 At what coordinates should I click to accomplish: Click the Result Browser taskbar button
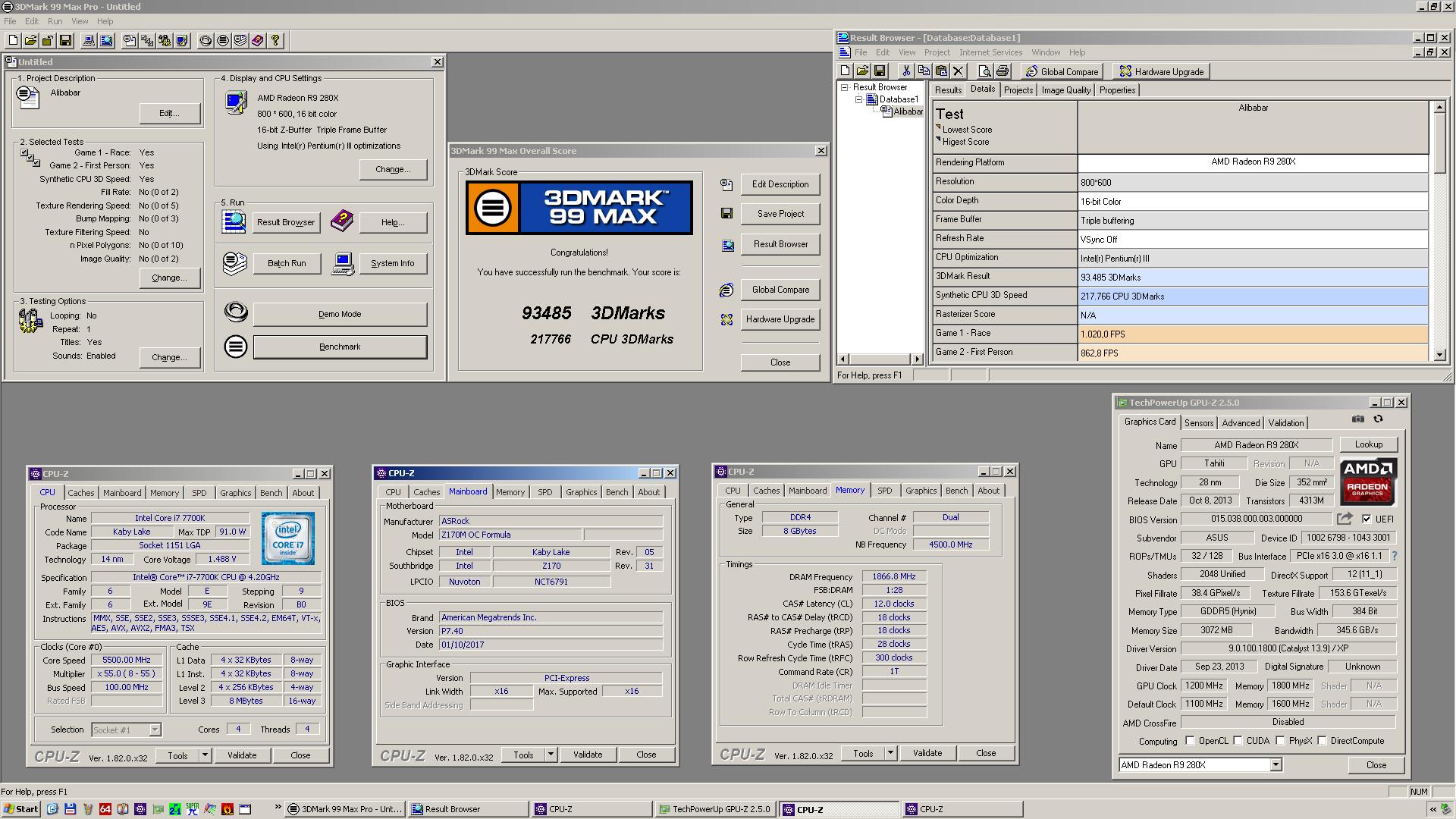click(468, 809)
